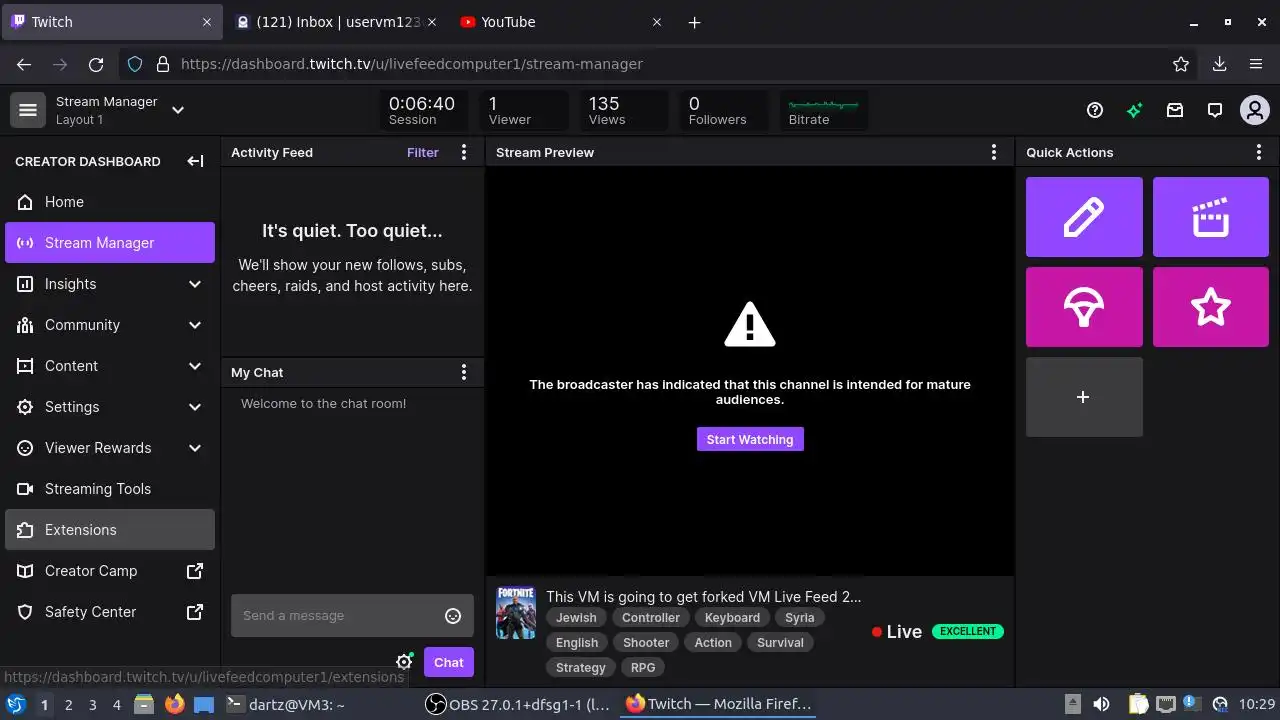Click the star quick action tile
The image size is (1280, 720).
tap(1211, 307)
